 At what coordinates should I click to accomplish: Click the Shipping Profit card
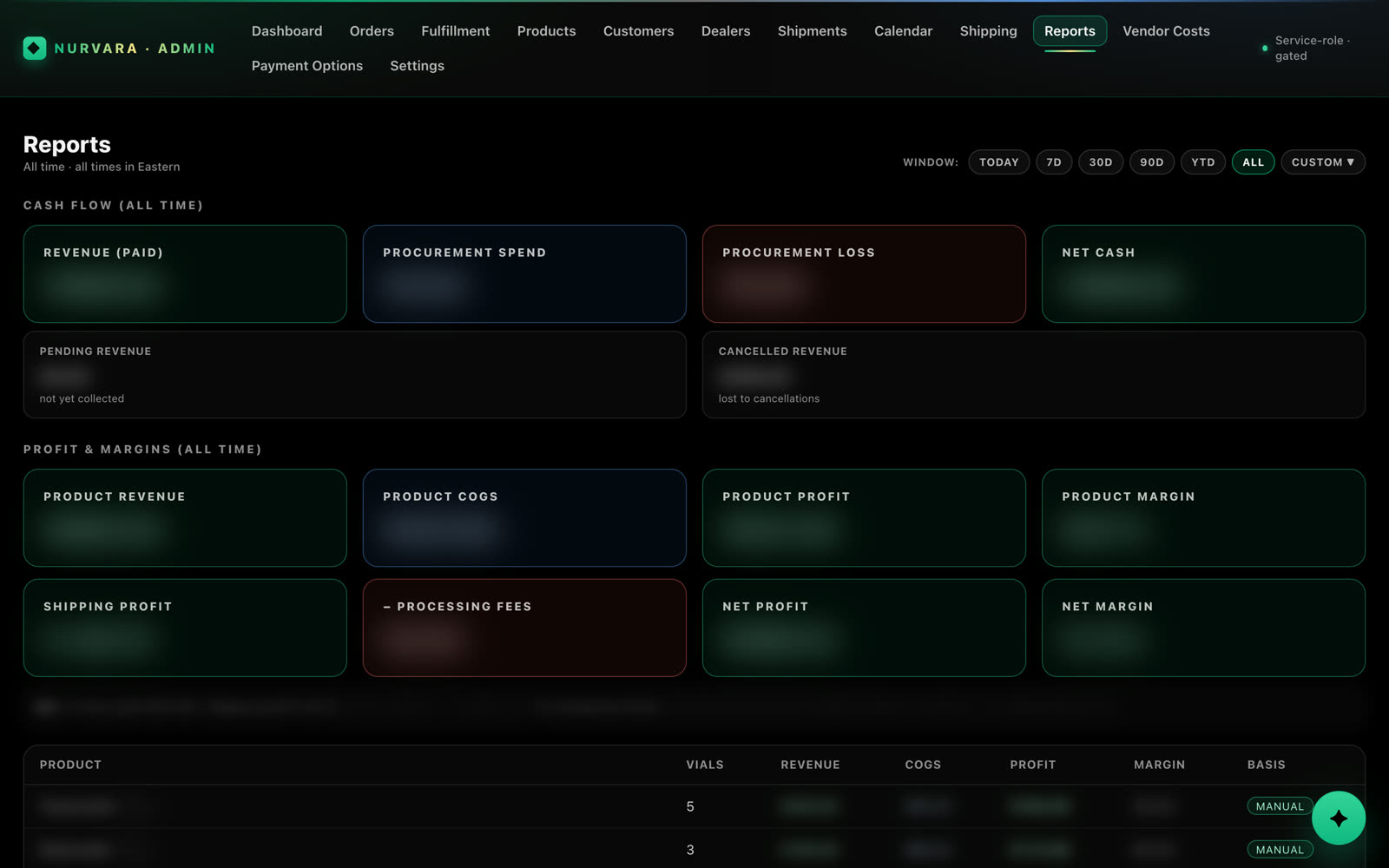point(185,628)
